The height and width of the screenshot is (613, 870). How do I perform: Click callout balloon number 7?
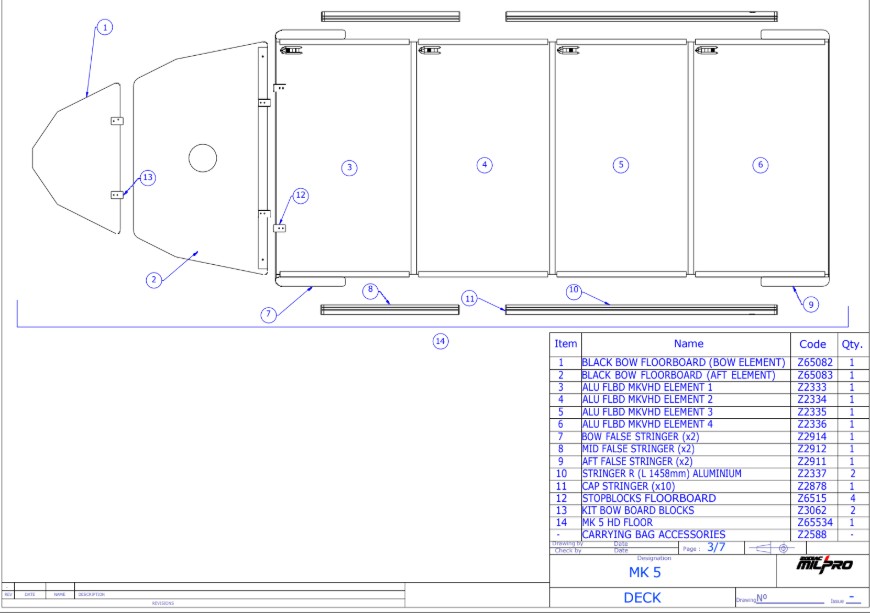pos(269,315)
